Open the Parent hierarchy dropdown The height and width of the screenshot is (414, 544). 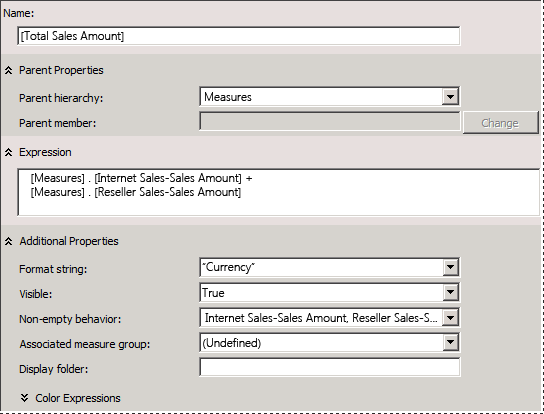(x=450, y=96)
